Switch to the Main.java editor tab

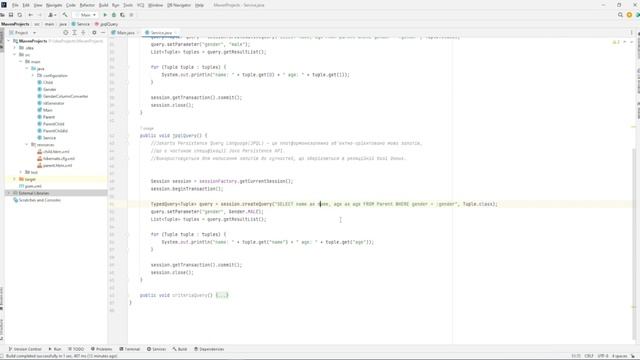tap(125, 32)
